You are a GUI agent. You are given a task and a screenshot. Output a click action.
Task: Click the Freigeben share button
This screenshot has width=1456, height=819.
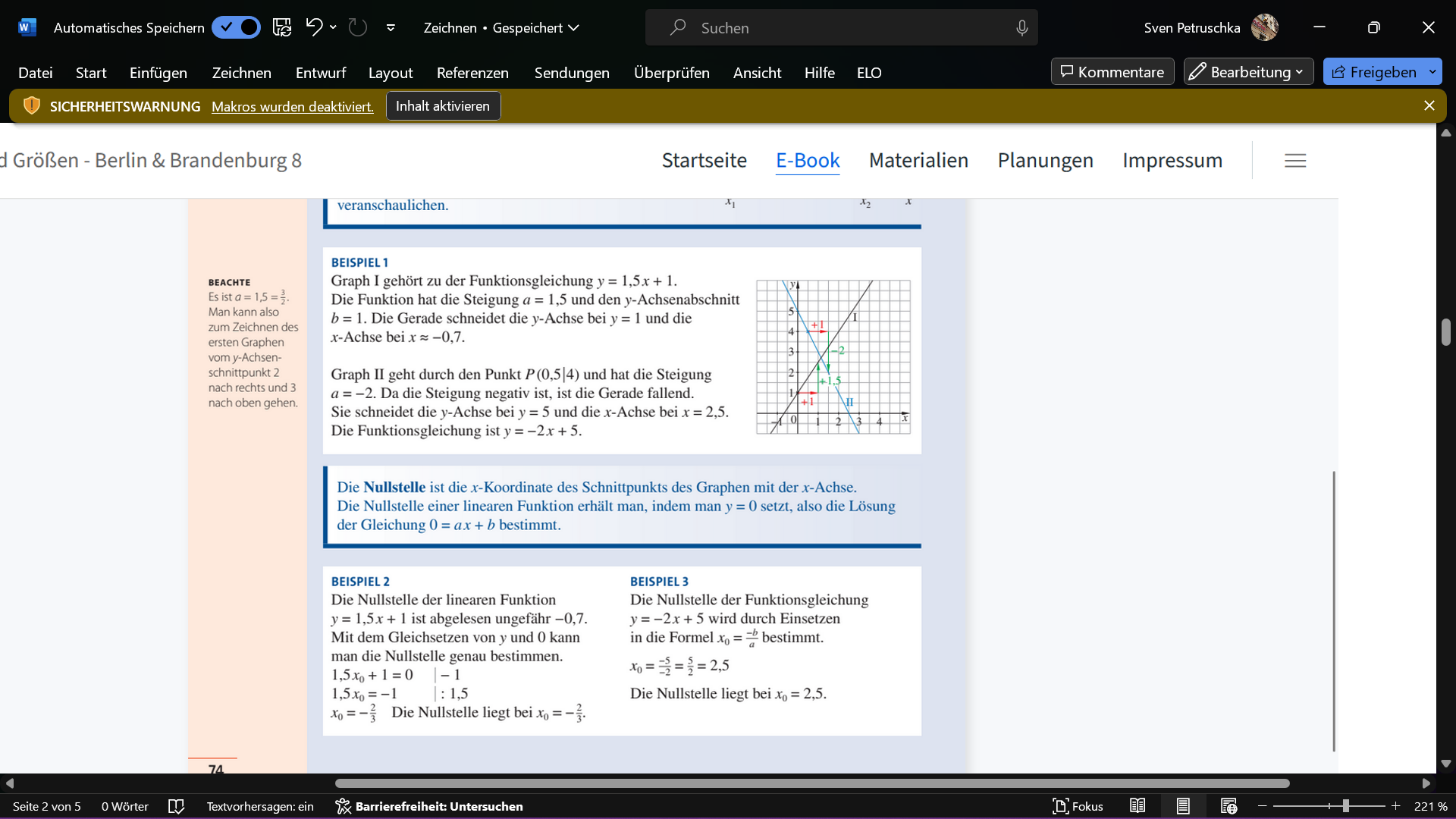tap(1373, 71)
